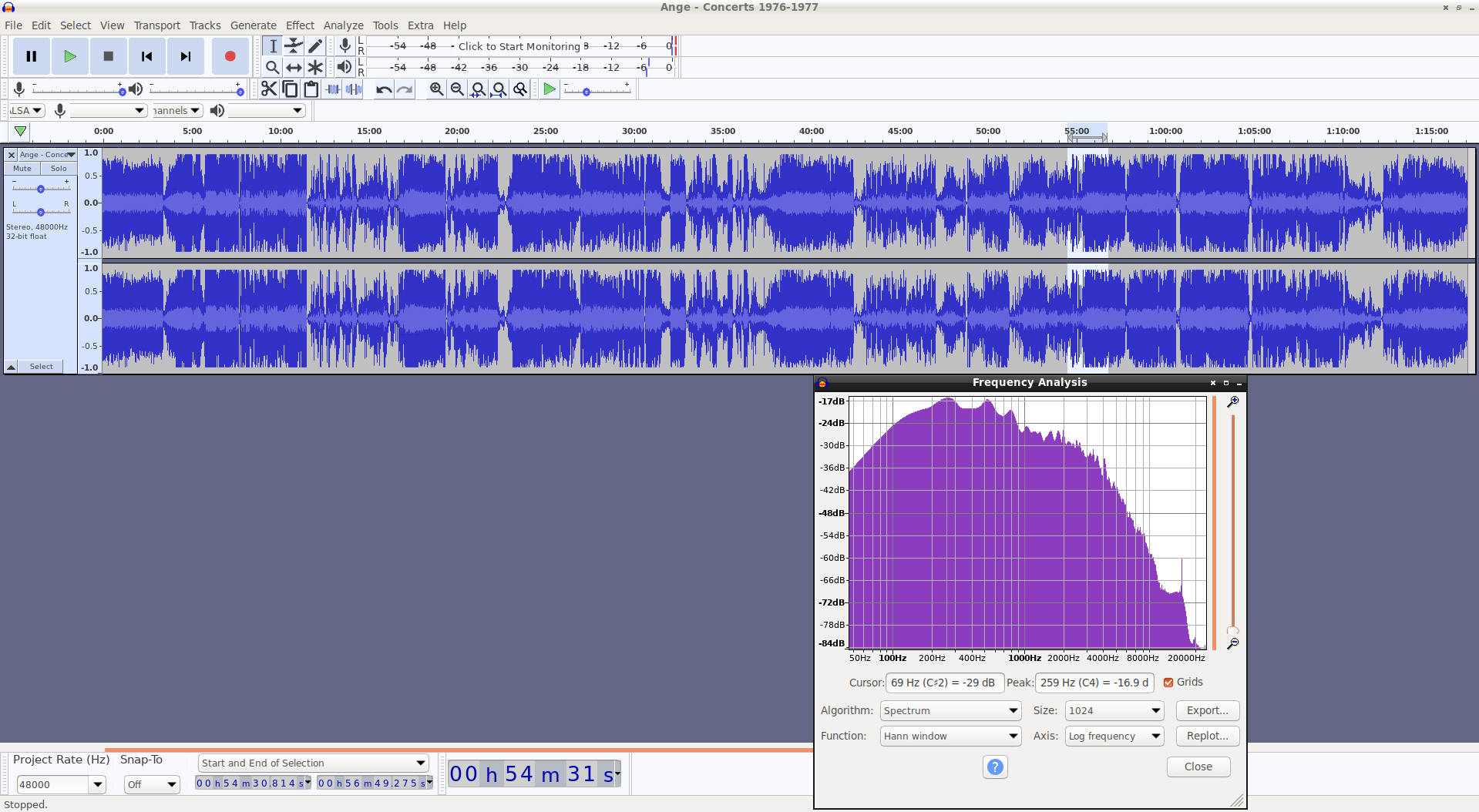The width and height of the screenshot is (1479, 812).
Task: Open the recording channels dropdown
Action: (177, 111)
